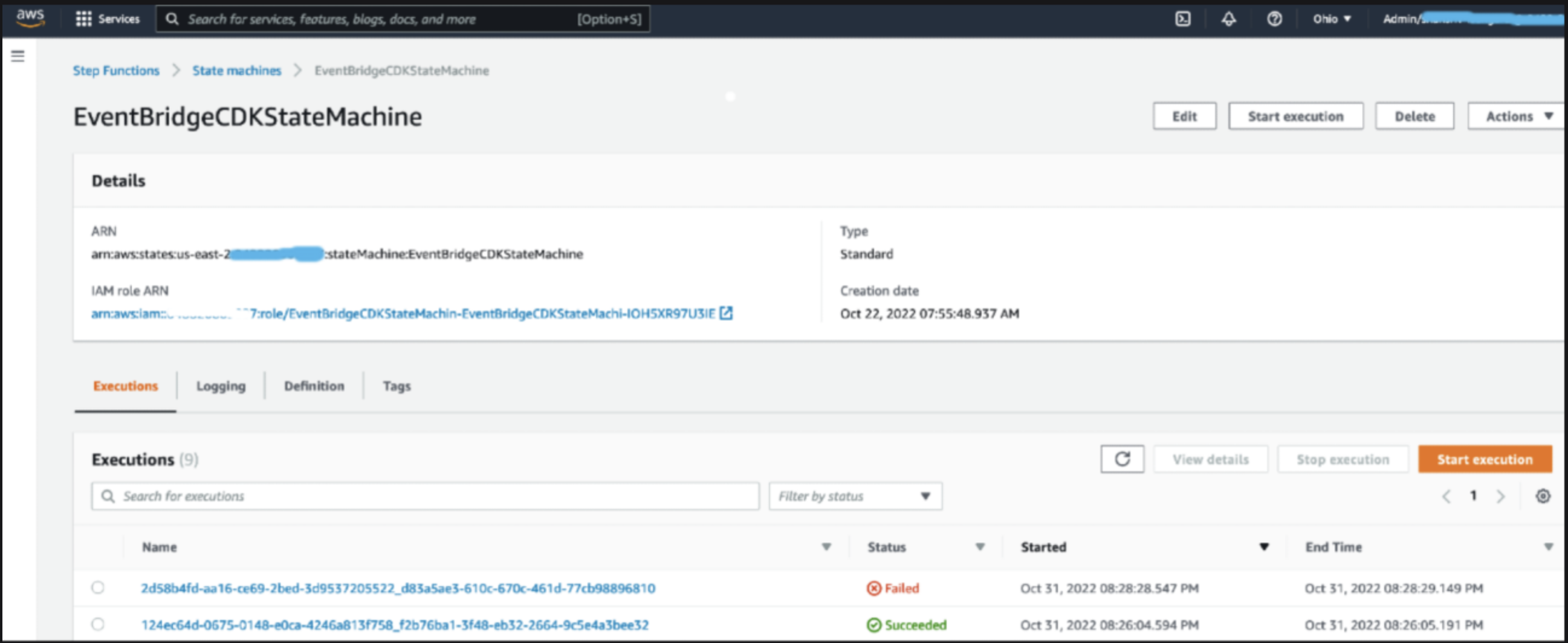Click the View details button
Viewport: 1568px width, 643px height.
click(x=1211, y=459)
